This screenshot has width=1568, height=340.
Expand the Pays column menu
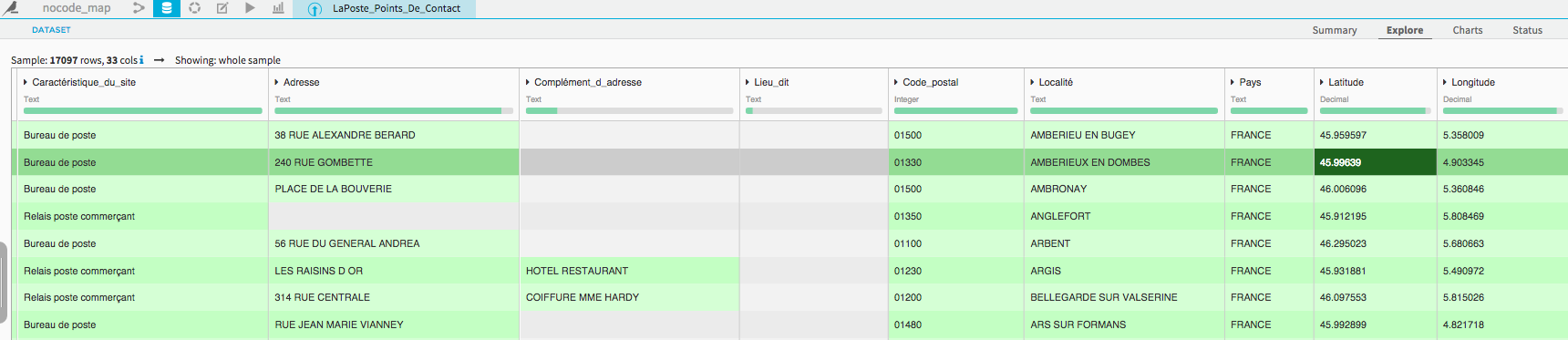[x=1233, y=82]
